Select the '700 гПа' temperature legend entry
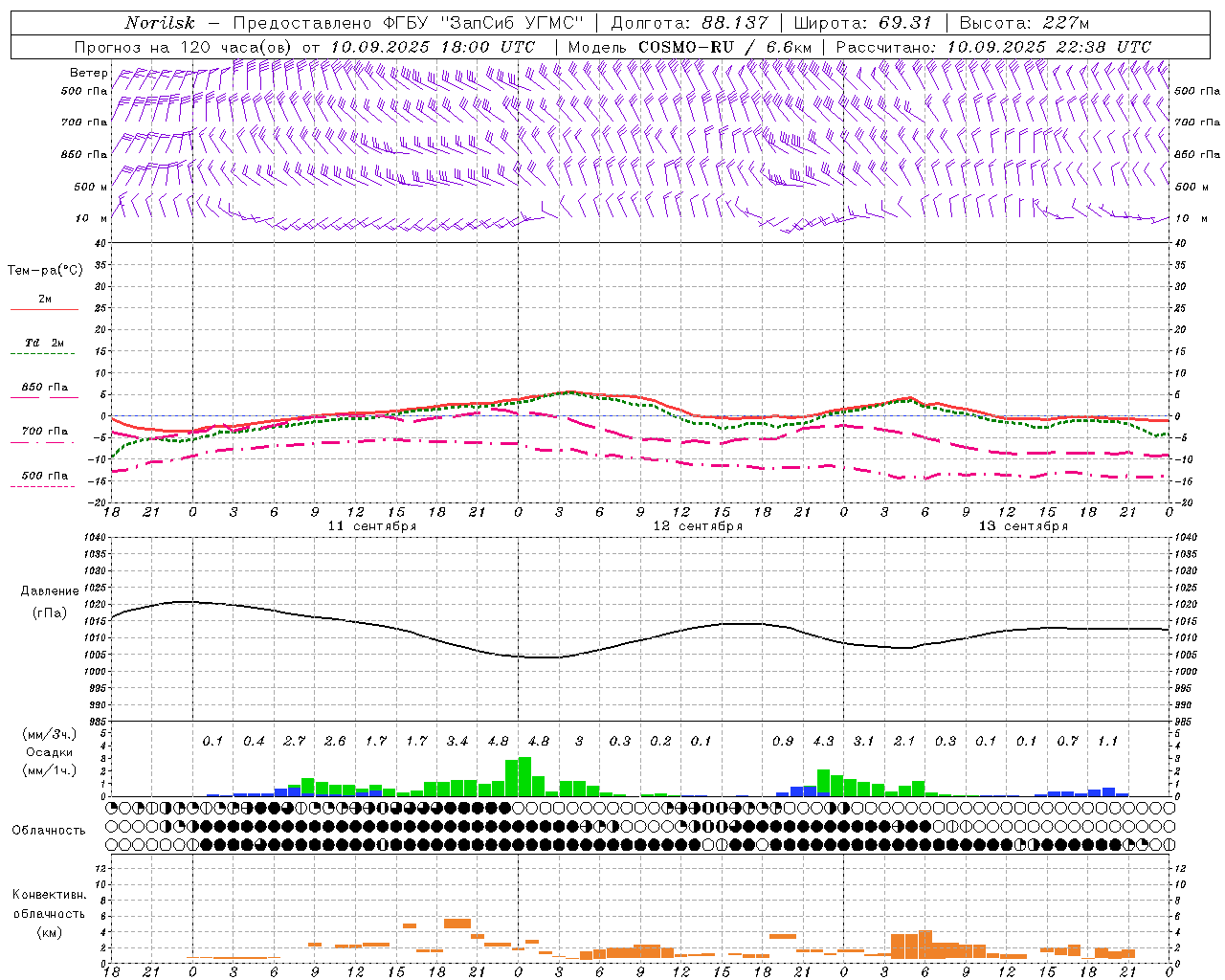The image size is (1225, 980). pyautogui.click(x=45, y=432)
